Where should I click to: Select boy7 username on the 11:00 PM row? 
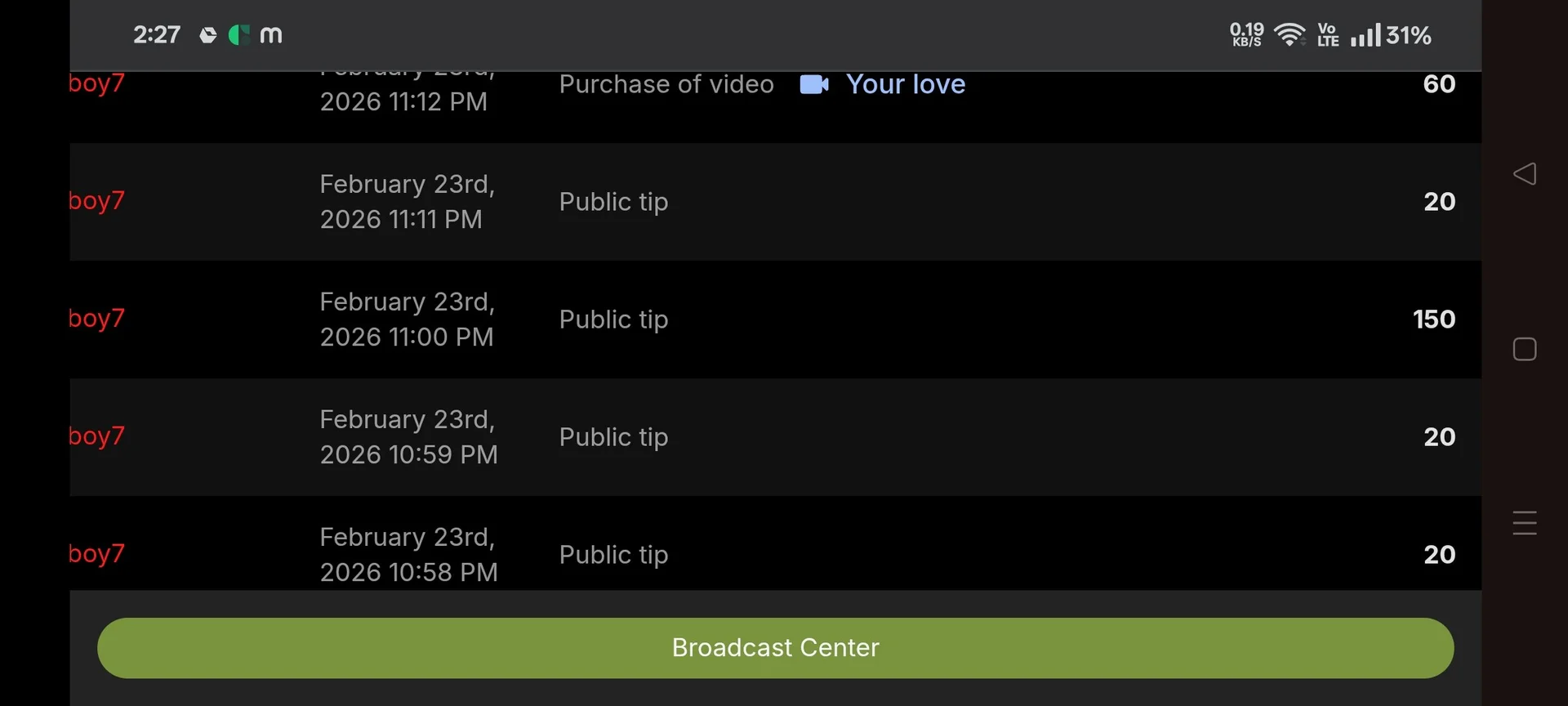[96, 319]
